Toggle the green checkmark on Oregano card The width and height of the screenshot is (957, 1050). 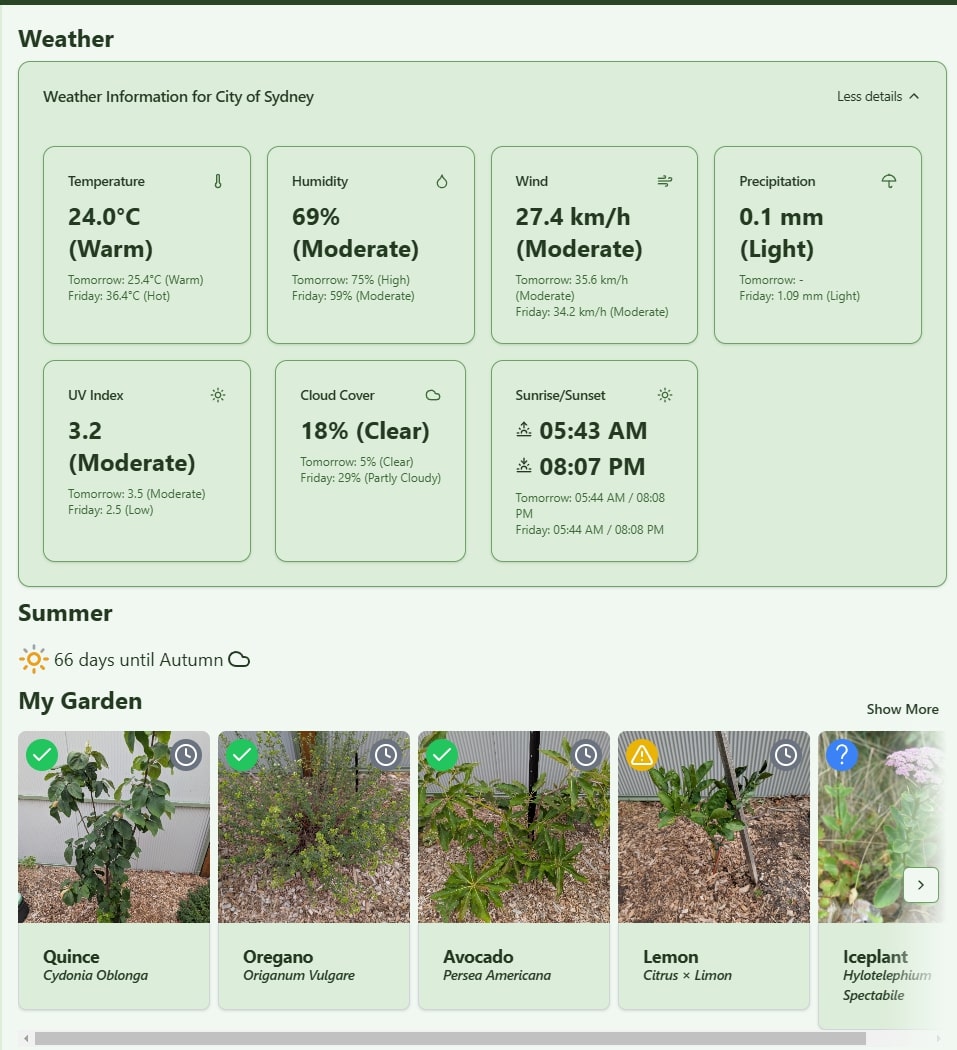pos(242,755)
